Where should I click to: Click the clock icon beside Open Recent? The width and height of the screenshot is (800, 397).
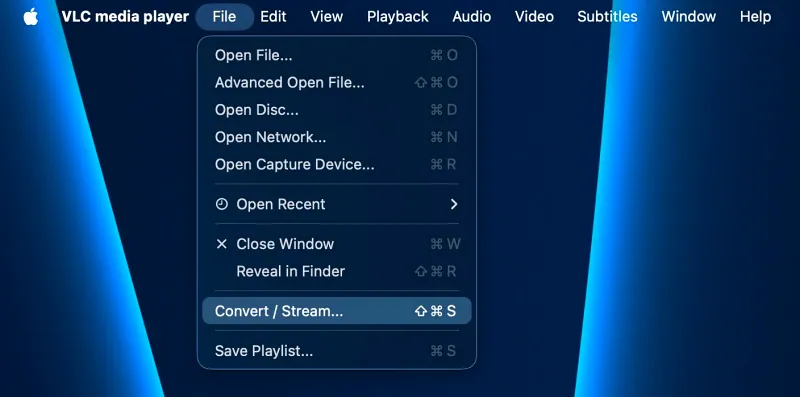pyautogui.click(x=221, y=204)
